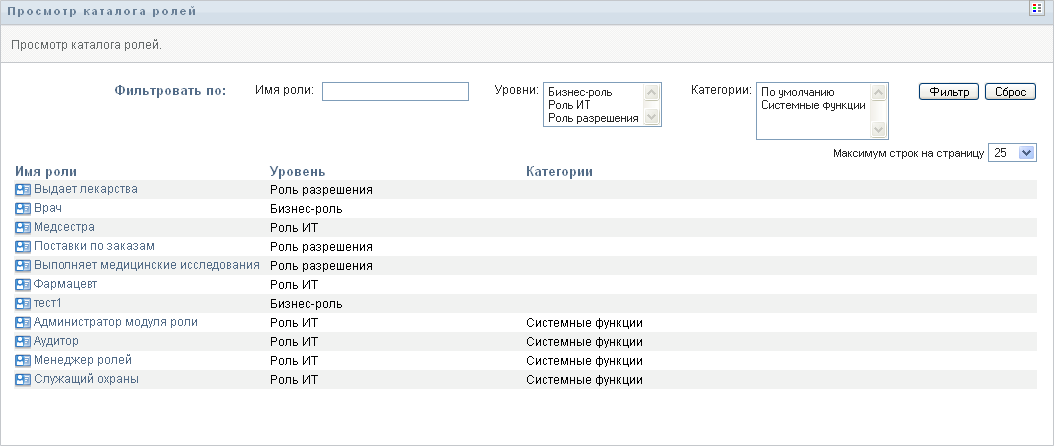Click the role icon beside Аудитор
The image size is (1054, 446).
tap(23, 341)
